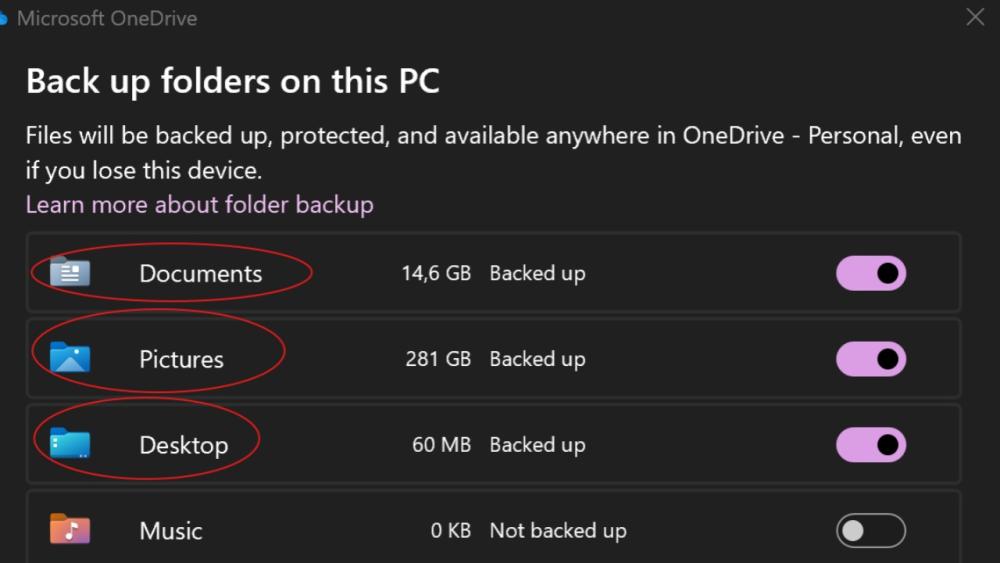Screen dimensions: 1000x563
Task: Select the Pictures folder label
Action: (x=181, y=359)
